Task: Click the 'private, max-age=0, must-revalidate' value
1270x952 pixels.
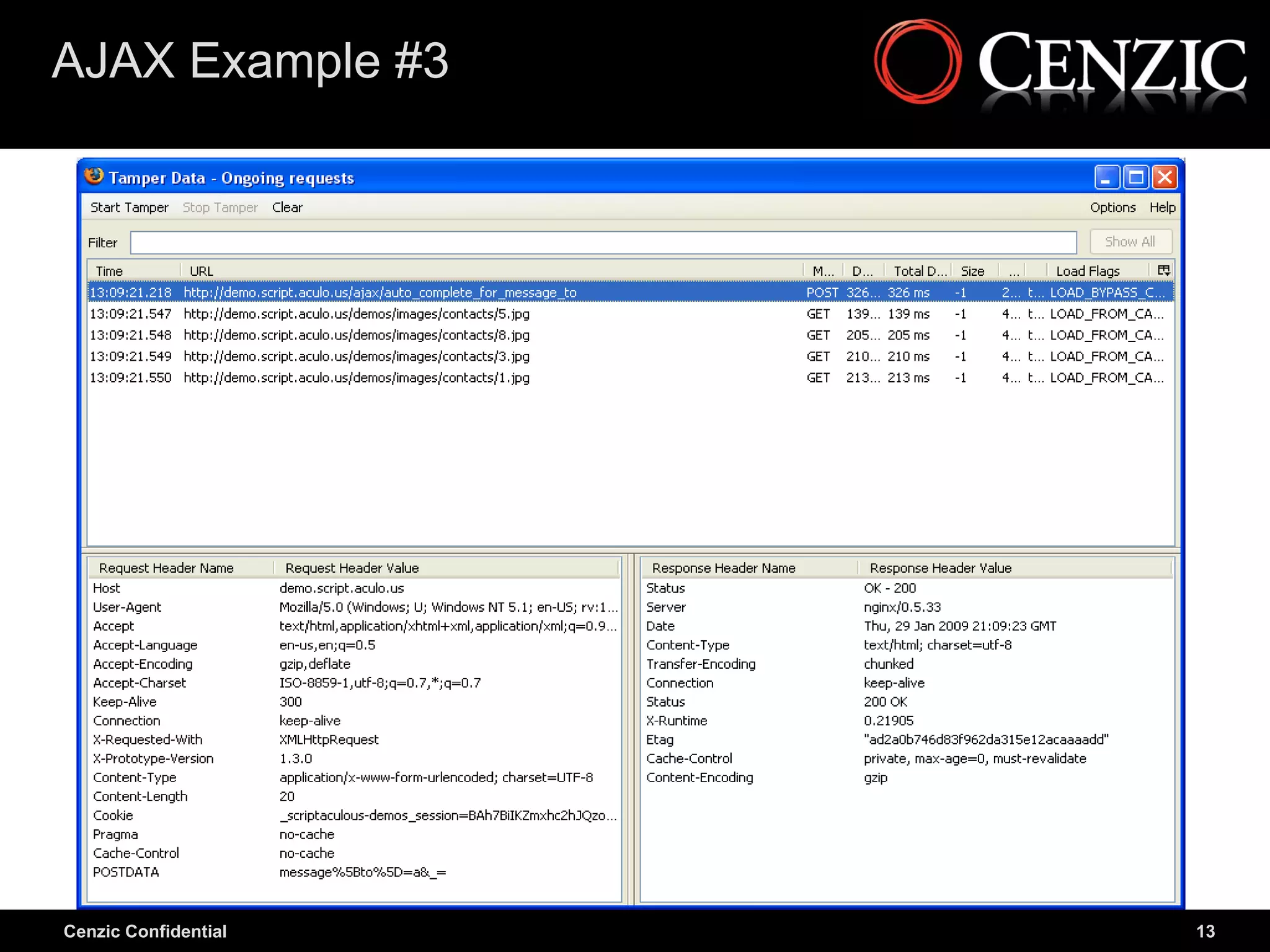Action: (975, 759)
